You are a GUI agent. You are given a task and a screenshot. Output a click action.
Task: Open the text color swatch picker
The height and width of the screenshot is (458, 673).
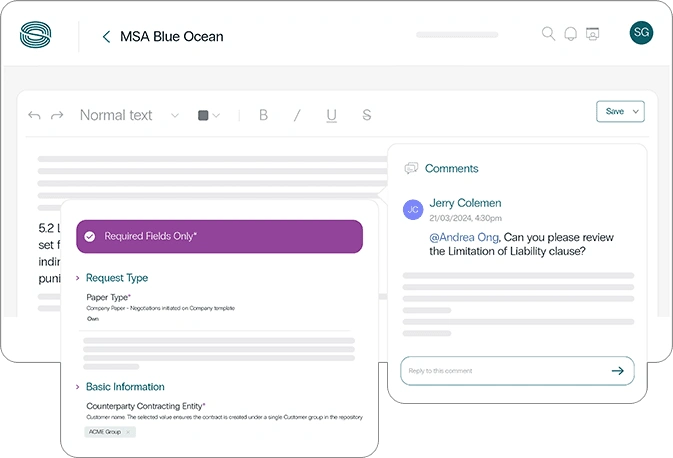[208, 116]
